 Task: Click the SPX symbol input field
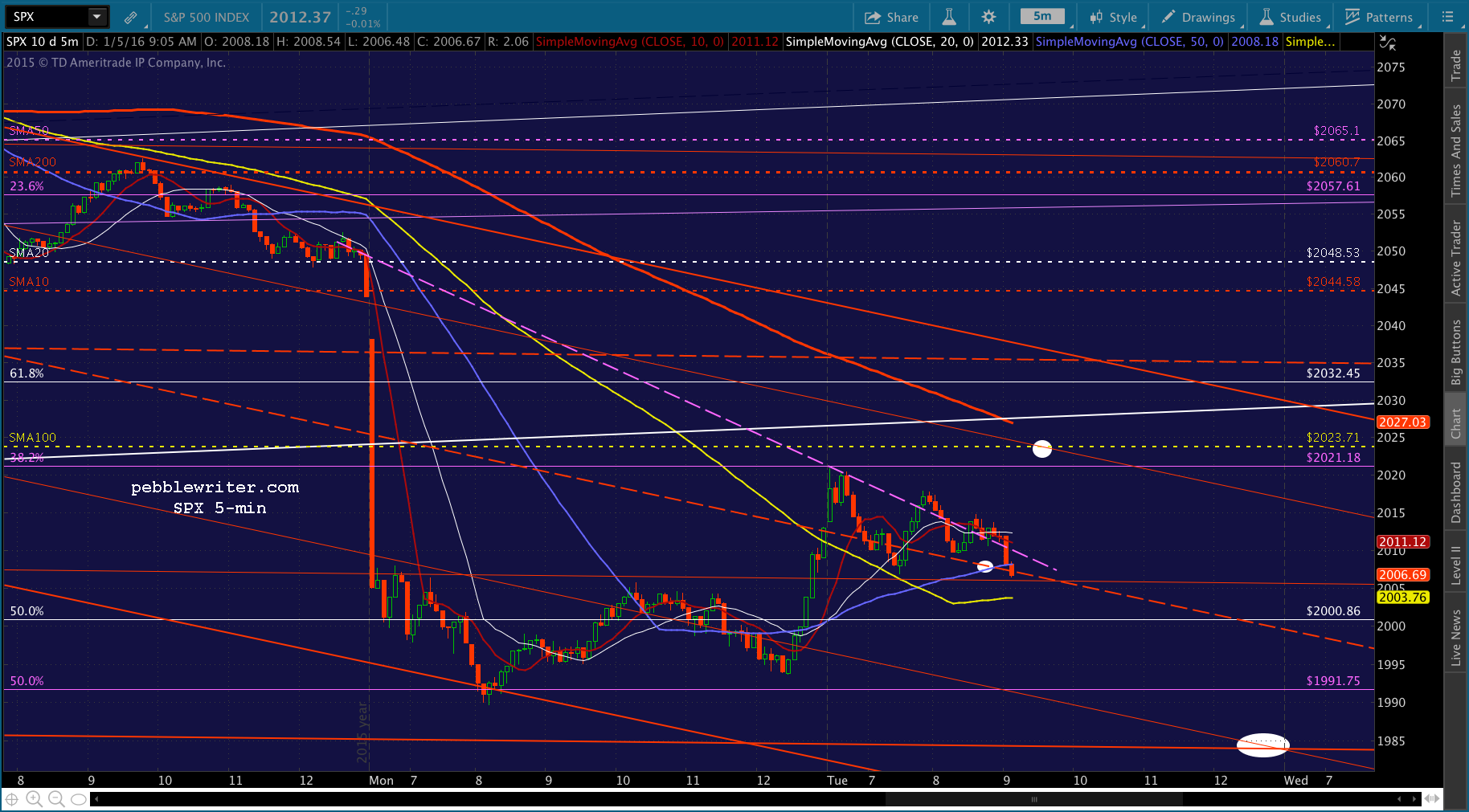pyautogui.click(x=47, y=17)
